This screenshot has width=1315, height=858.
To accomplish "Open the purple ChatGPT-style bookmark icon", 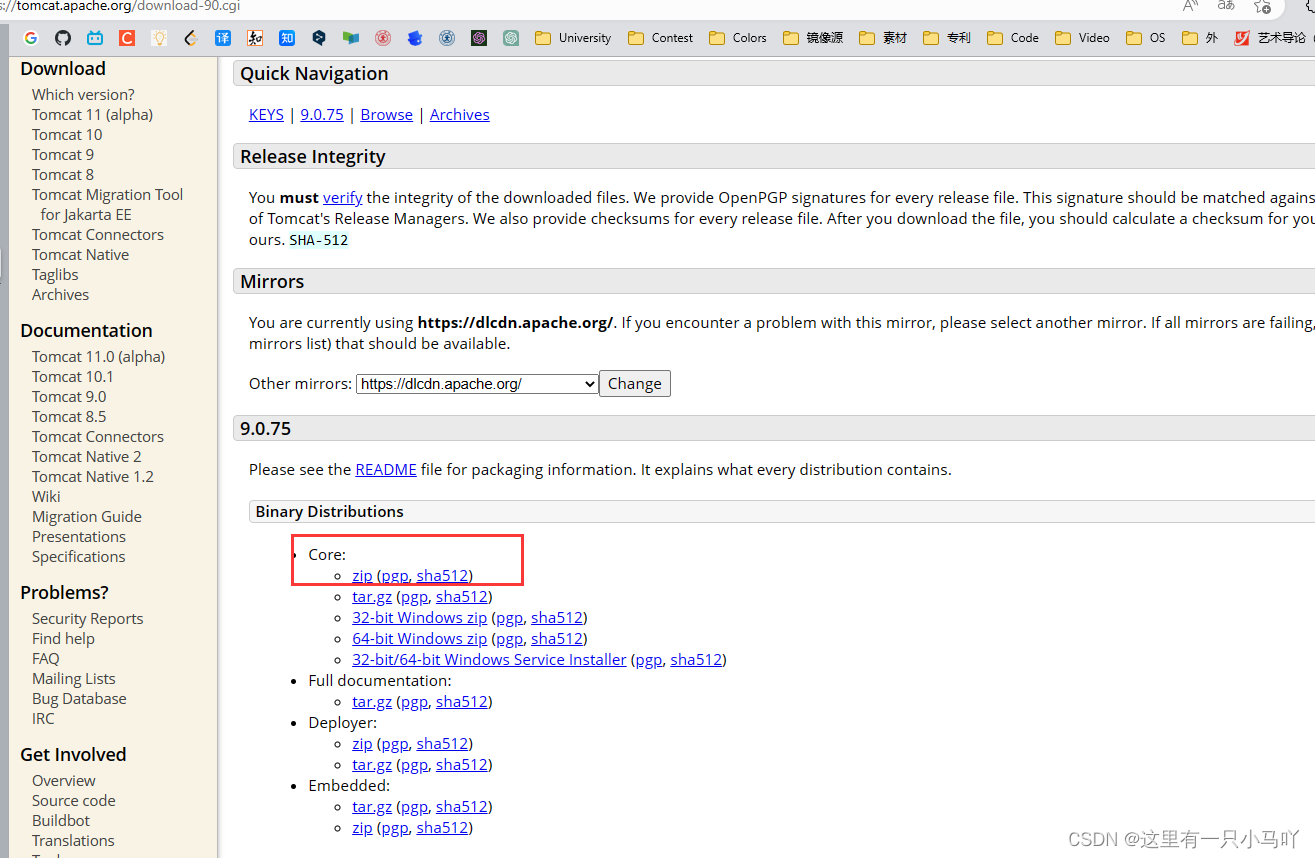I will click(479, 38).
